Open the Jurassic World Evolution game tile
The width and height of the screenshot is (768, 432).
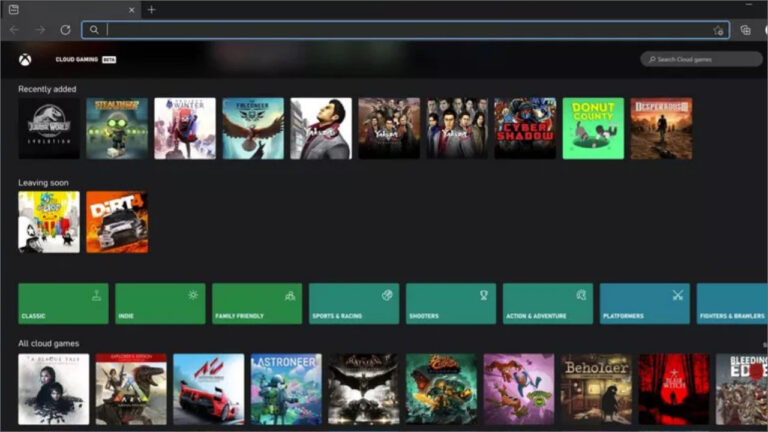[49, 128]
